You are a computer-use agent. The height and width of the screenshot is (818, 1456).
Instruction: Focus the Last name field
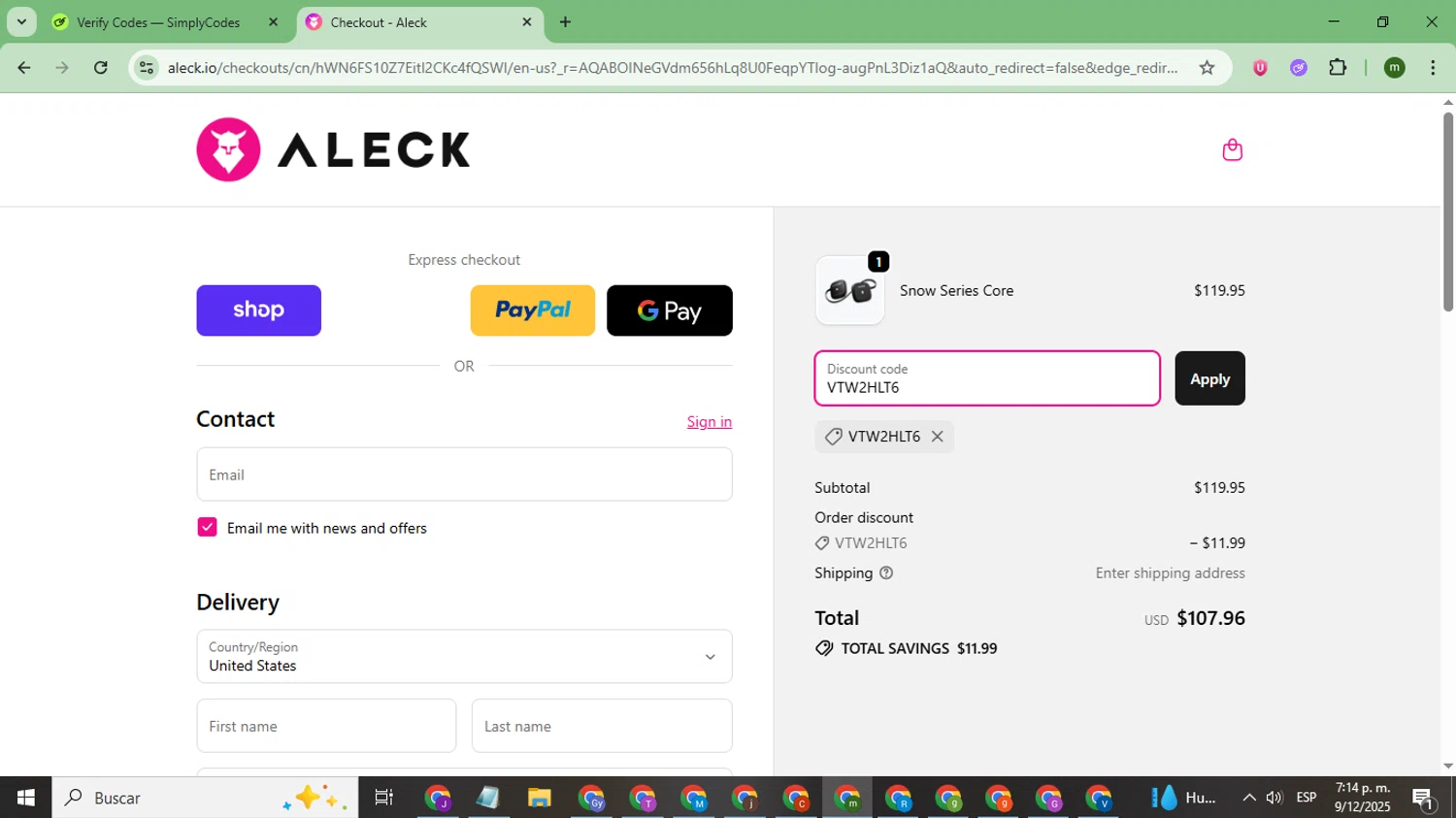pyautogui.click(x=602, y=726)
